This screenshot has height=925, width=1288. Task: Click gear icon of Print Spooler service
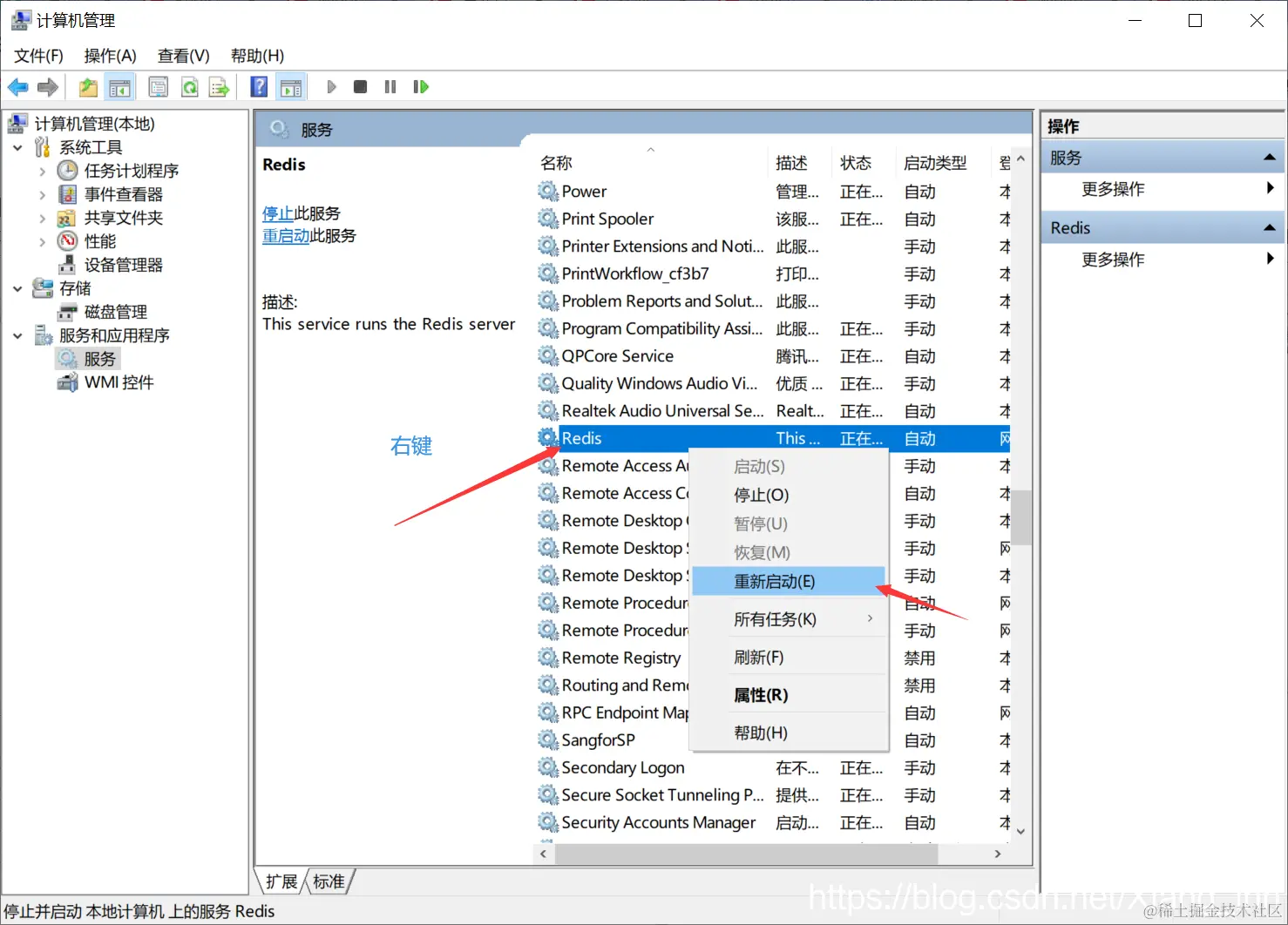pos(547,219)
